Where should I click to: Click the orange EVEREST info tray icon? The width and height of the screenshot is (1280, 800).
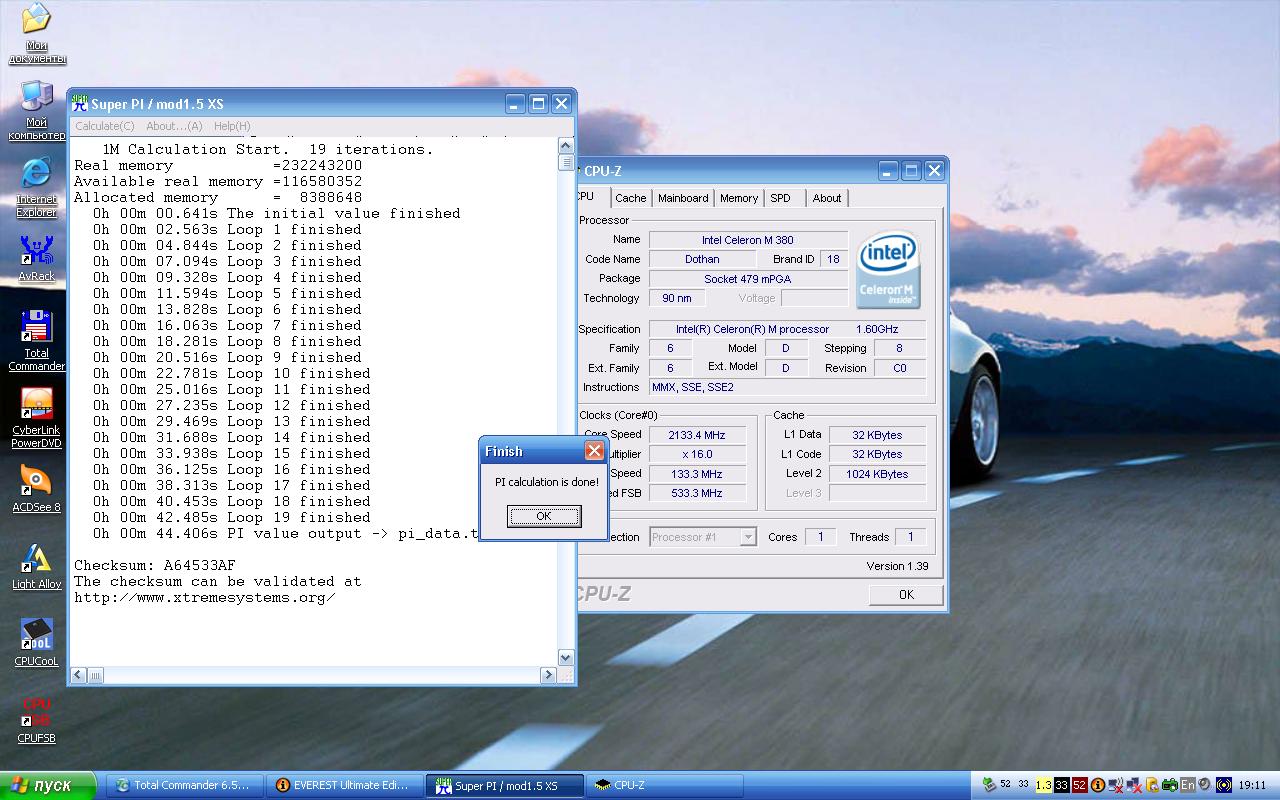[1098, 785]
